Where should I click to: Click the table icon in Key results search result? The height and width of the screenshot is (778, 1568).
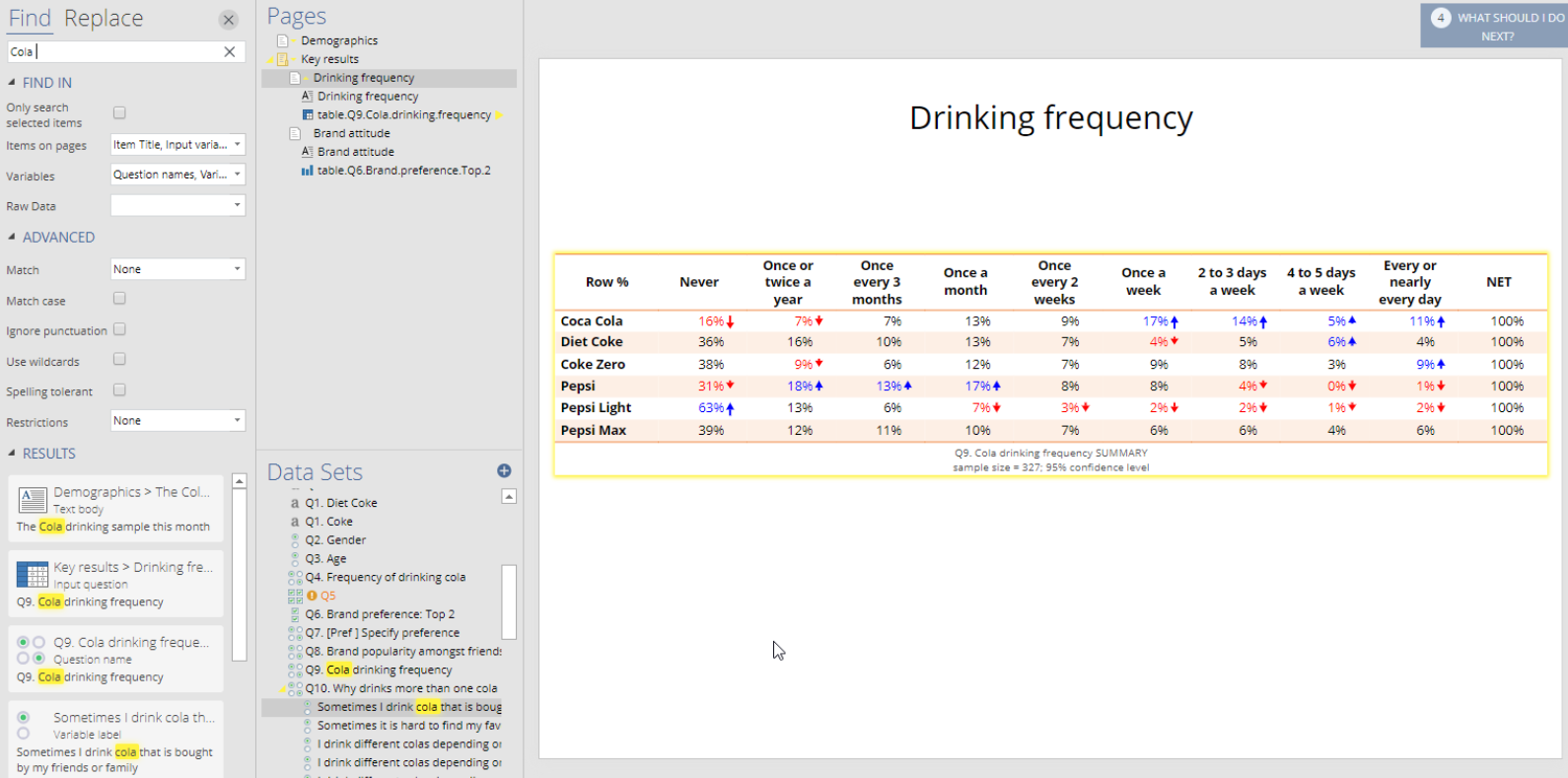point(33,575)
